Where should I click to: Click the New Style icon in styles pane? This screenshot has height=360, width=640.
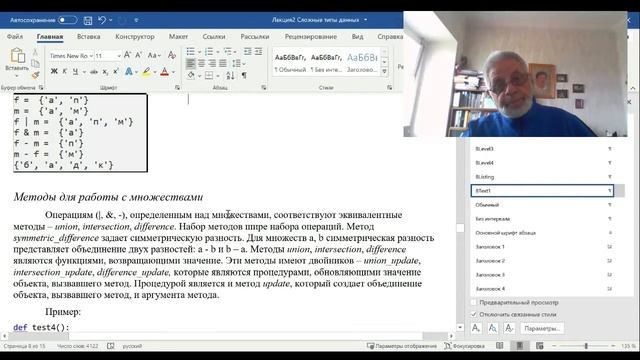pos(476,328)
